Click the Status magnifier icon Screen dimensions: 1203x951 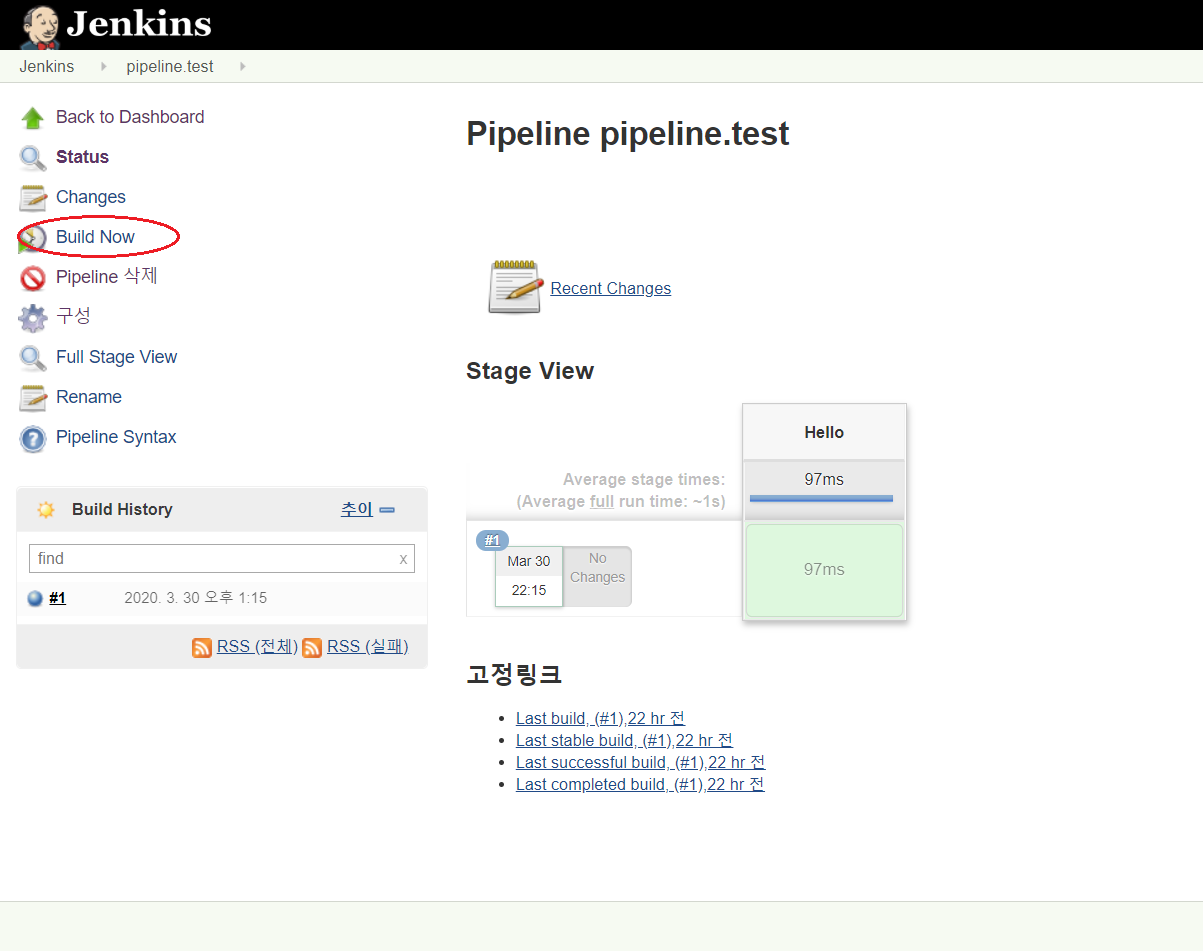tap(33, 158)
